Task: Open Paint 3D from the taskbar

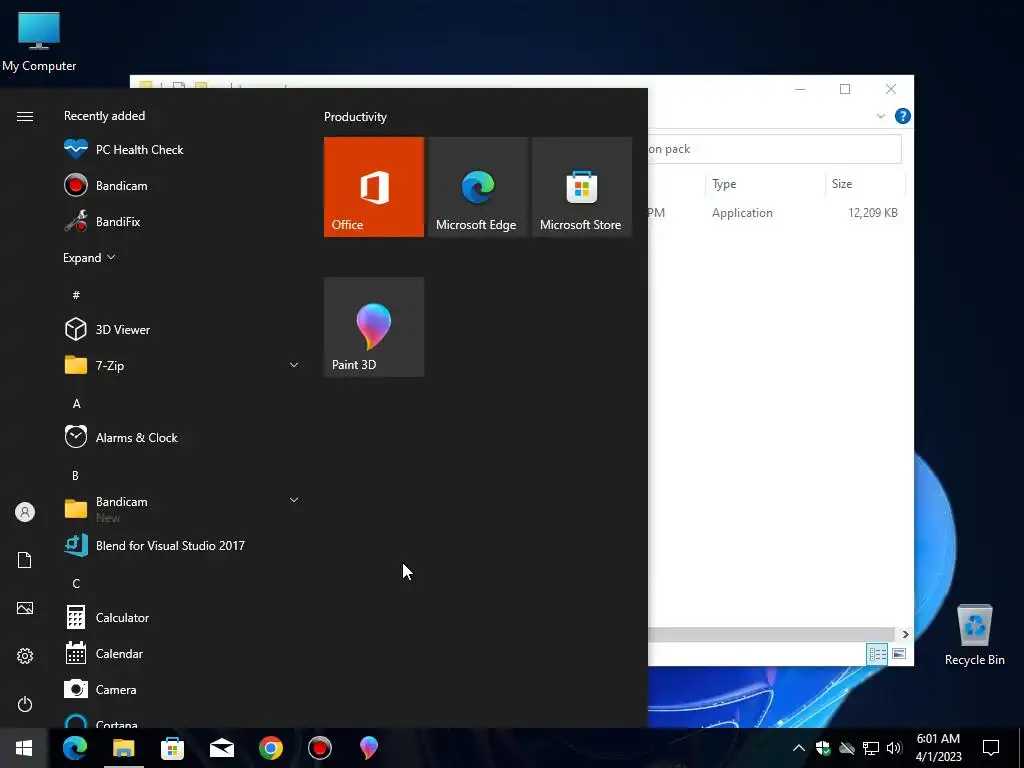Action: pos(369,748)
